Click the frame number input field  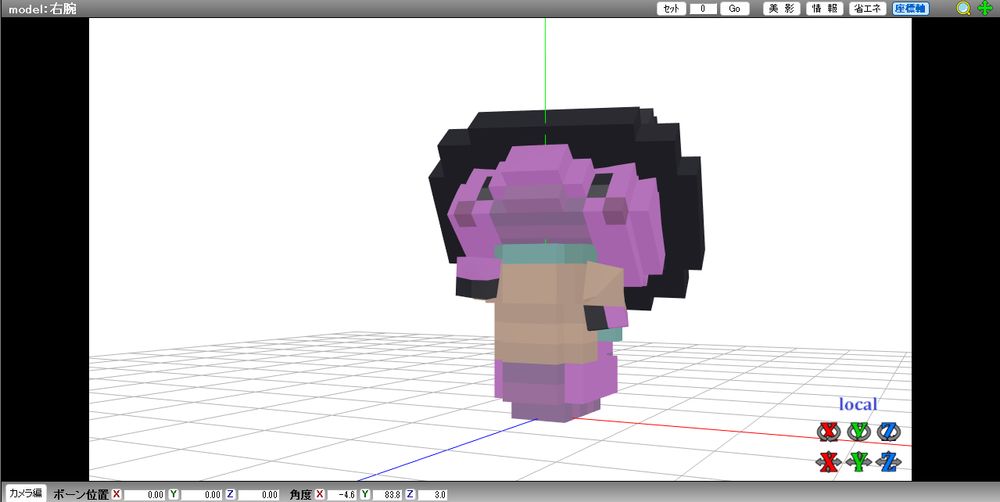point(703,9)
